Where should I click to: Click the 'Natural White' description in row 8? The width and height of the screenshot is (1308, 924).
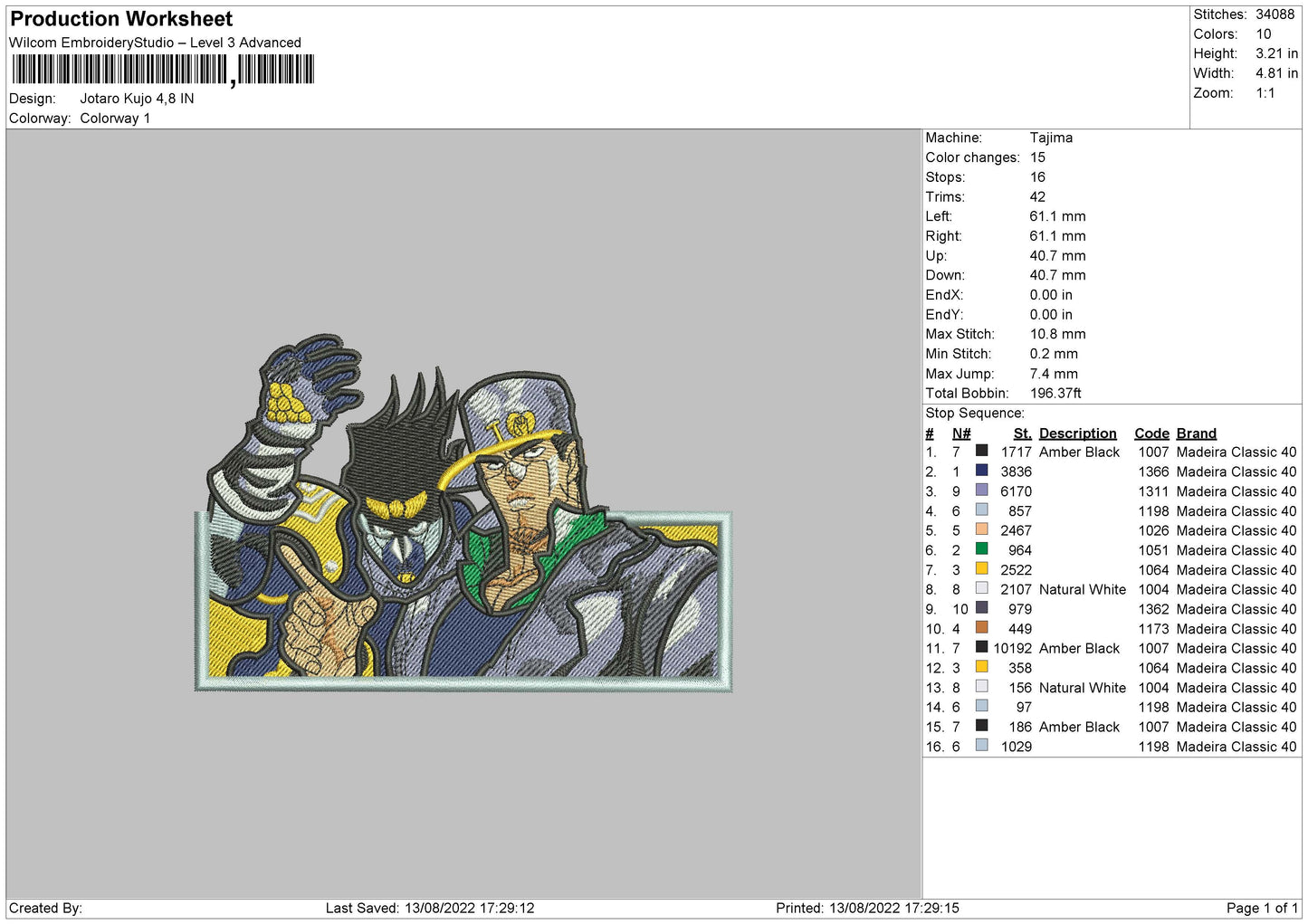pyautogui.click(x=1083, y=589)
